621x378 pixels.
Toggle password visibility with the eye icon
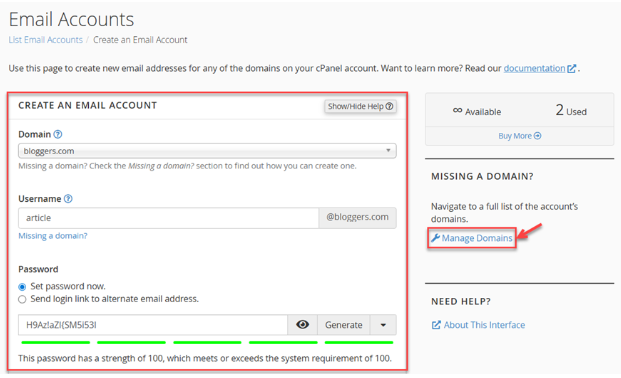(x=303, y=325)
